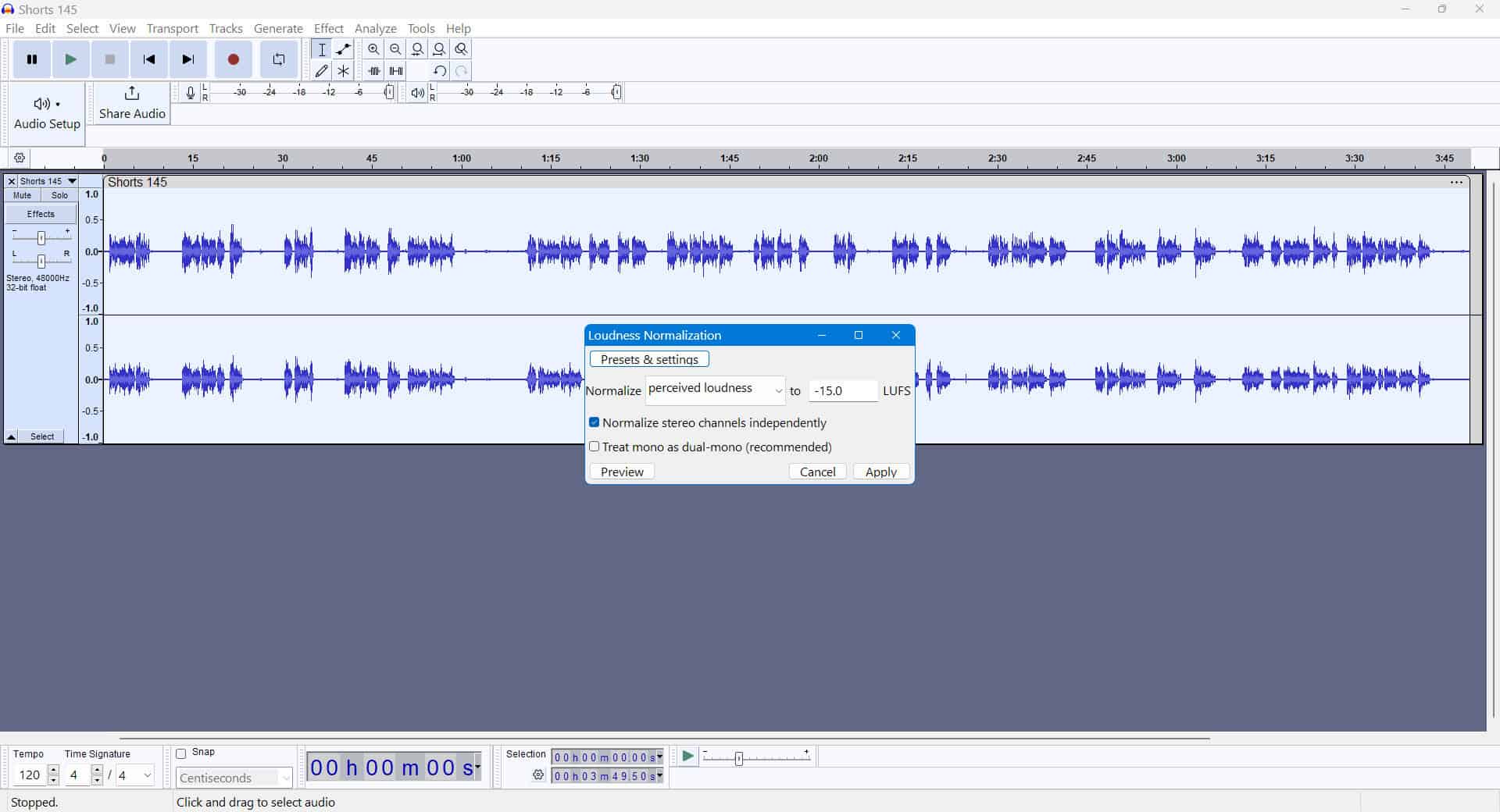
Task: Uncheck Normalize stereo channels independently
Action: [595, 422]
